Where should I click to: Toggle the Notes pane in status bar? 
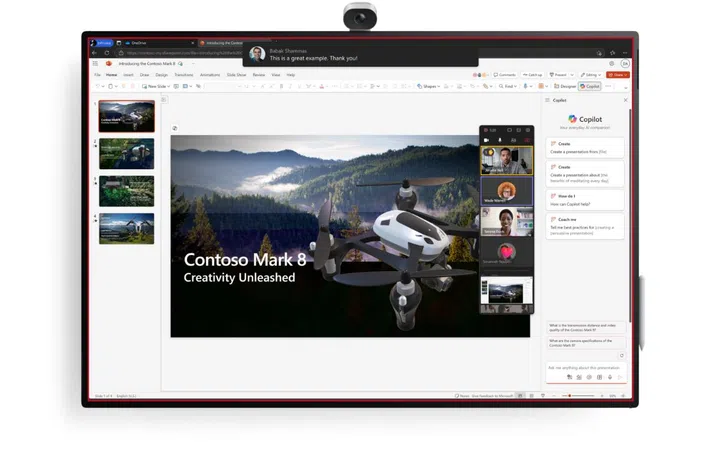(x=462, y=395)
